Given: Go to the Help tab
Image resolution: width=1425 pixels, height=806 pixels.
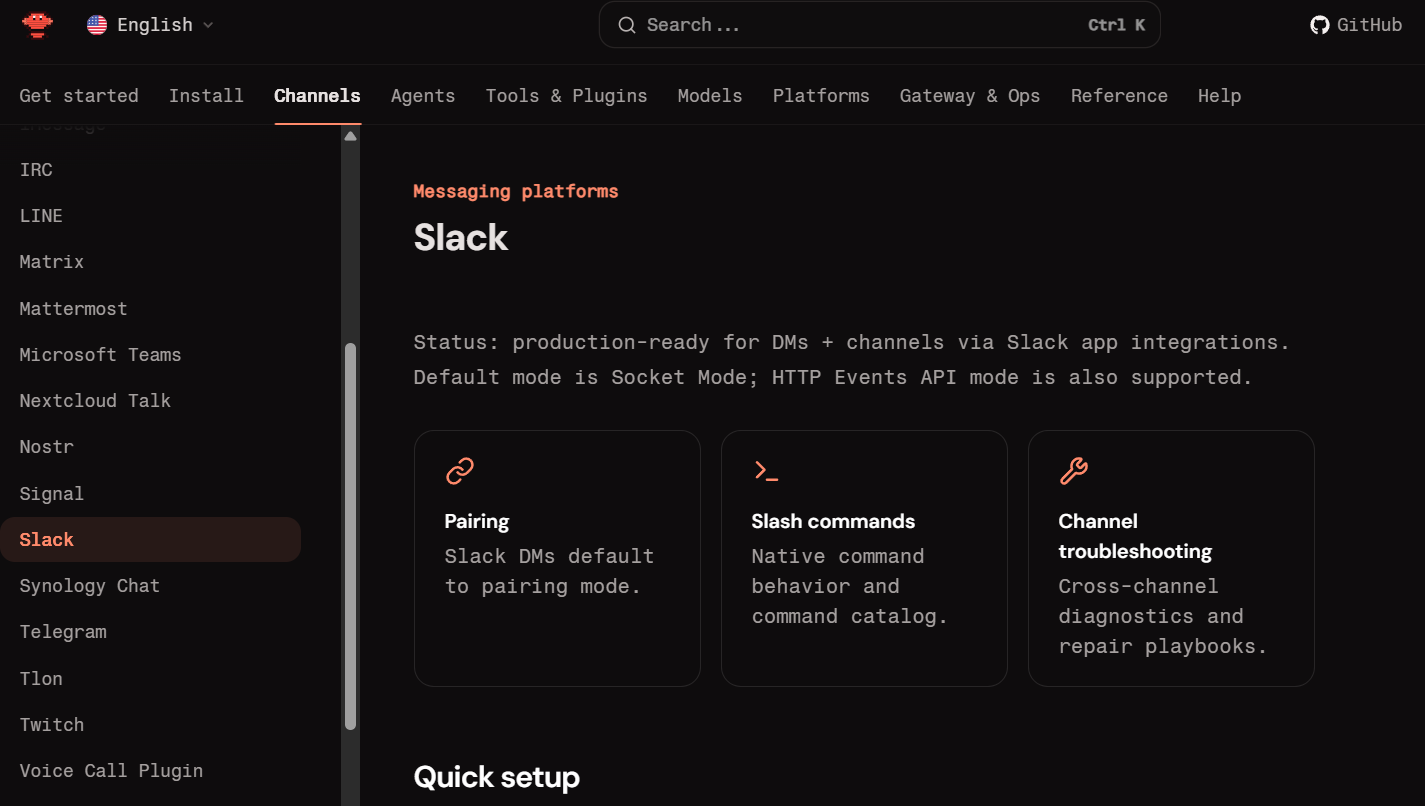Looking at the screenshot, I should pyautogui.click(x=1219, y=96).
